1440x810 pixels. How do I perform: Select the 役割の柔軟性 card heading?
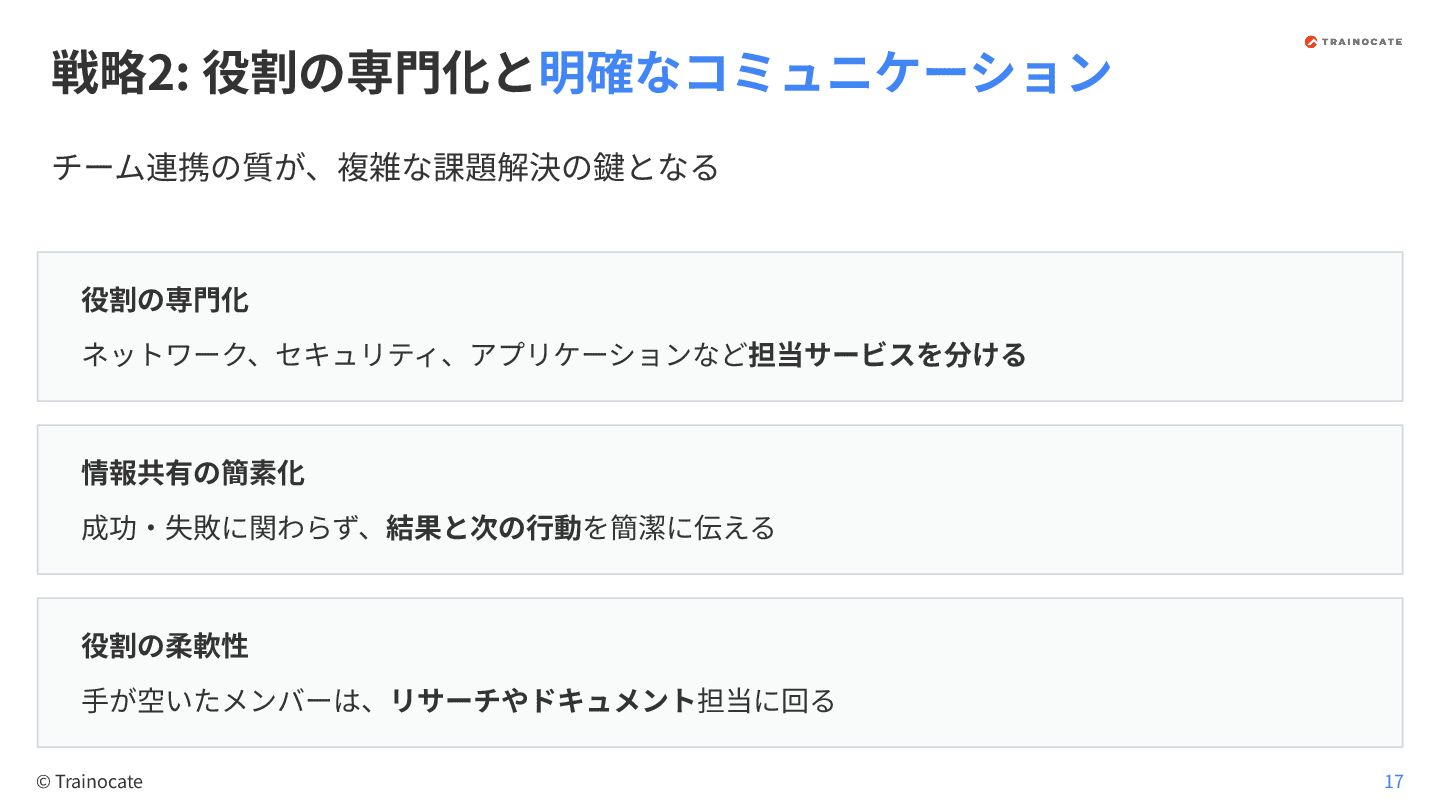165,646
